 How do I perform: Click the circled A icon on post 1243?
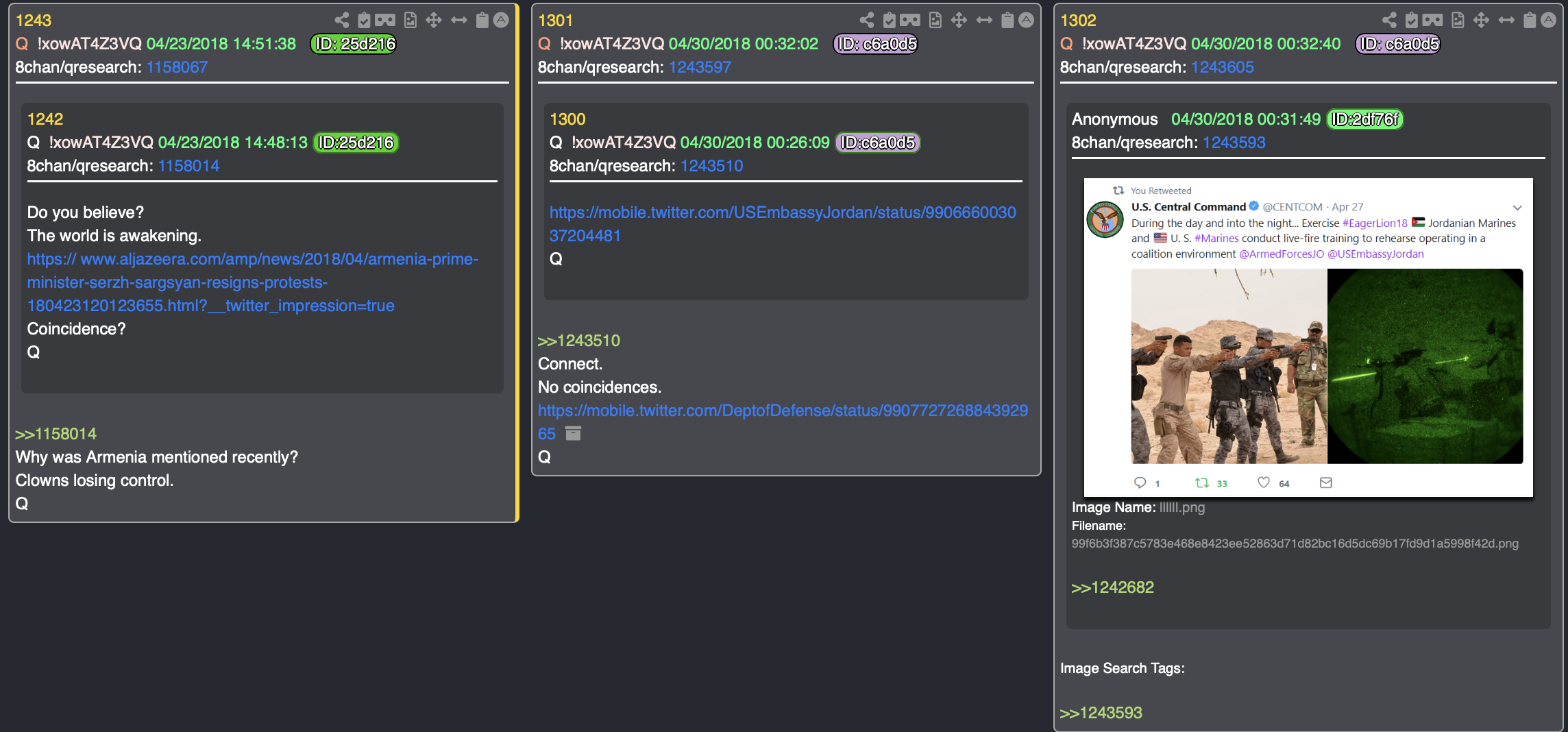(x=501, y=21)
